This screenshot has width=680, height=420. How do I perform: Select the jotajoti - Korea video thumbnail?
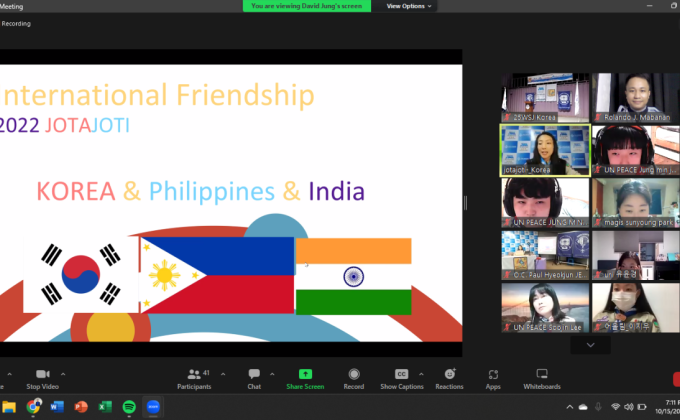click(x=545, y=148)
